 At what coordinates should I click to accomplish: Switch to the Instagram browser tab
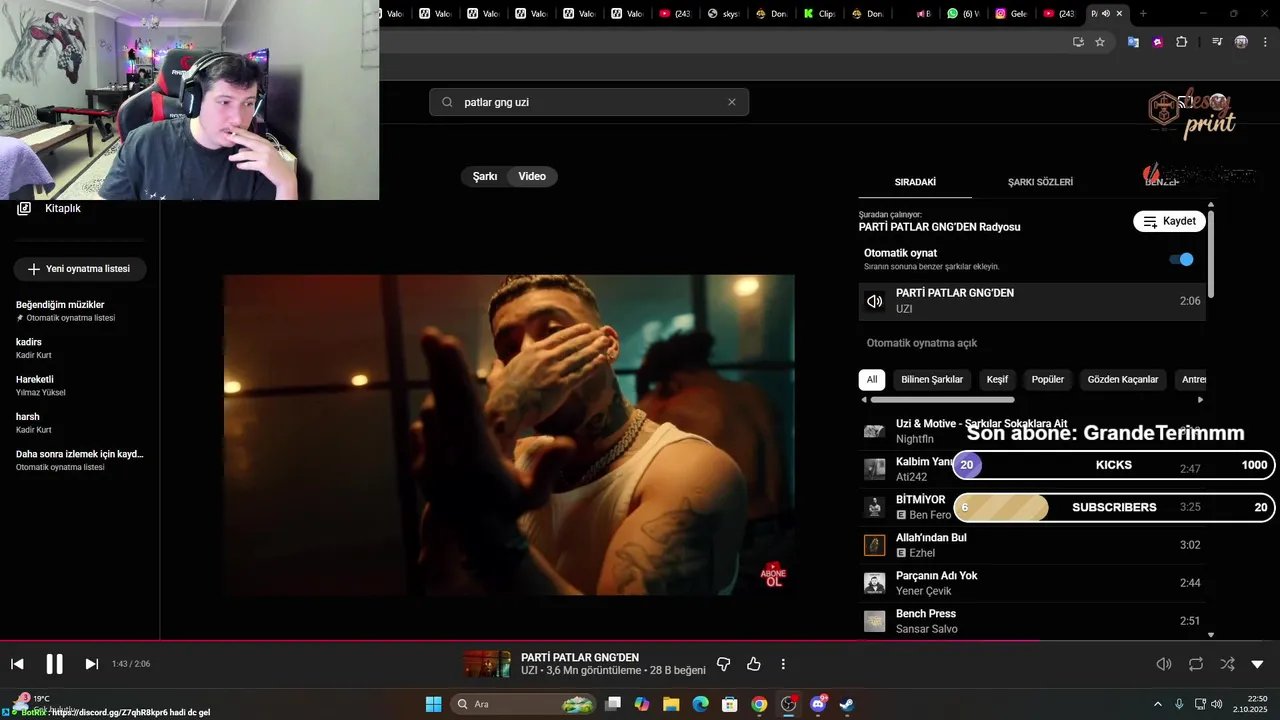click(1011, 14)
